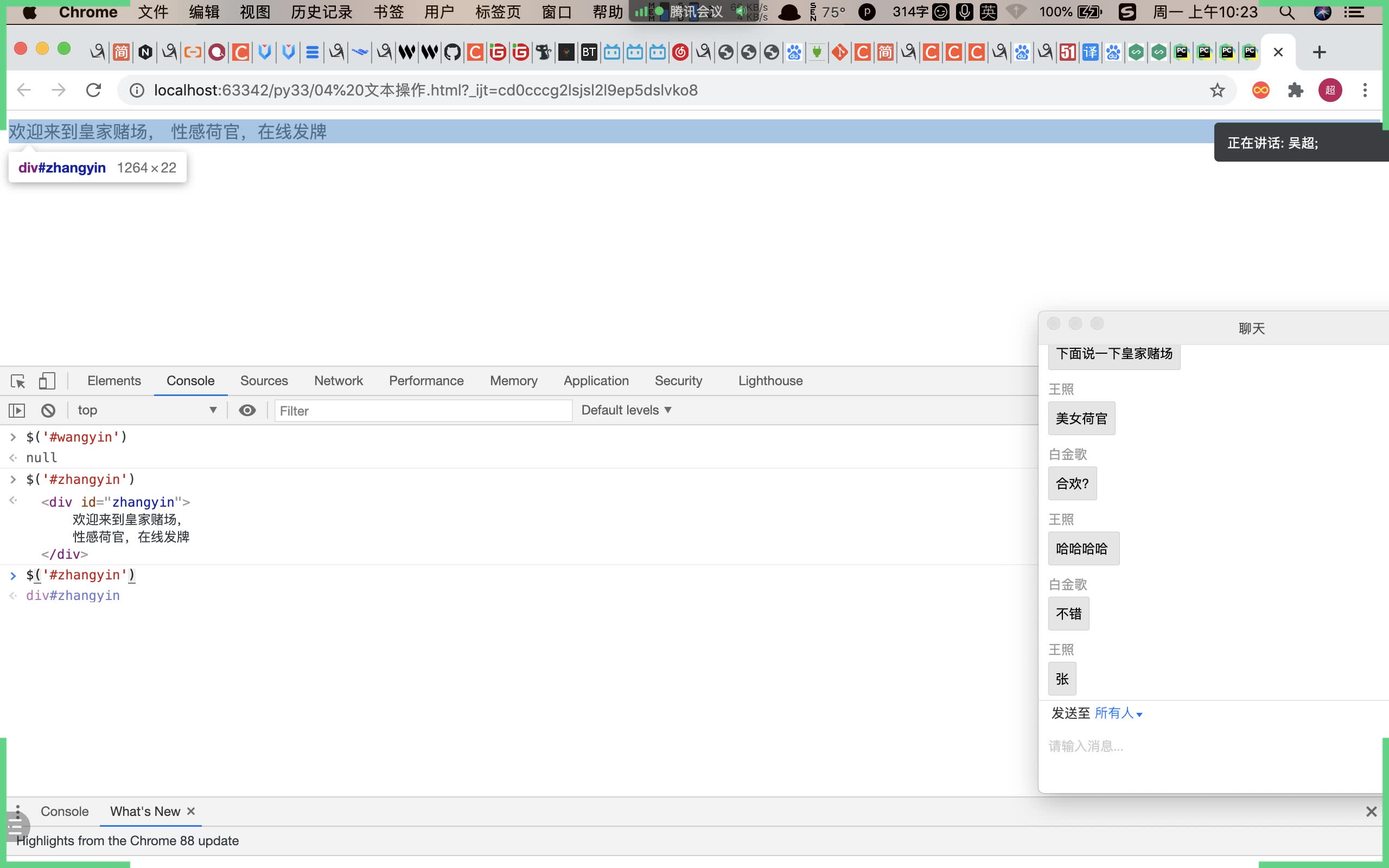Close the What's New drawer tab

(191, 811)
